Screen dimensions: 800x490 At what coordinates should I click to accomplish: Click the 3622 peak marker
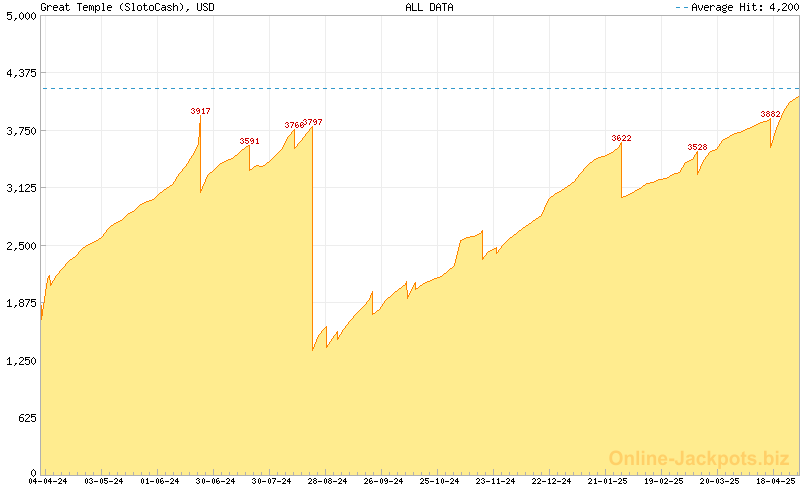pos(621,138)
